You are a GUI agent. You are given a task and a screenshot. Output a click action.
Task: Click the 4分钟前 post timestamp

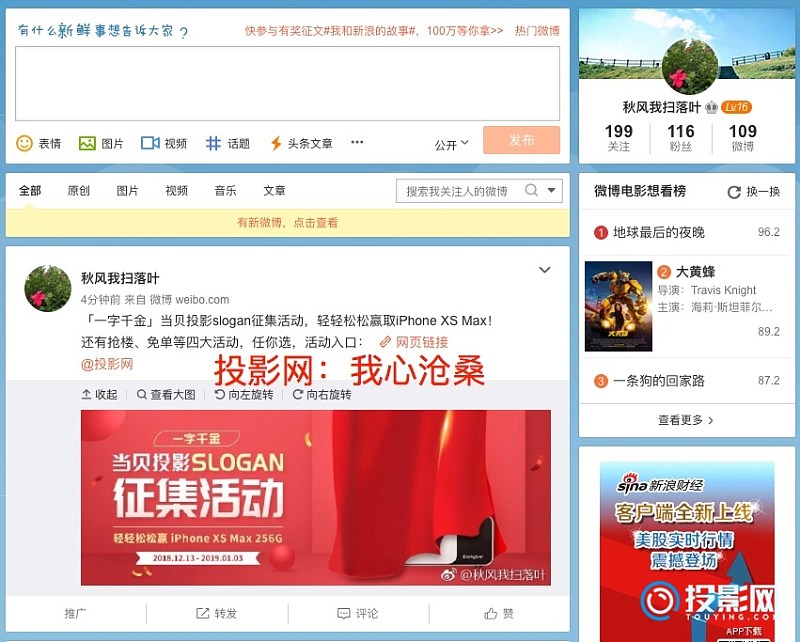pyautogui.click(x=101, y=300)
